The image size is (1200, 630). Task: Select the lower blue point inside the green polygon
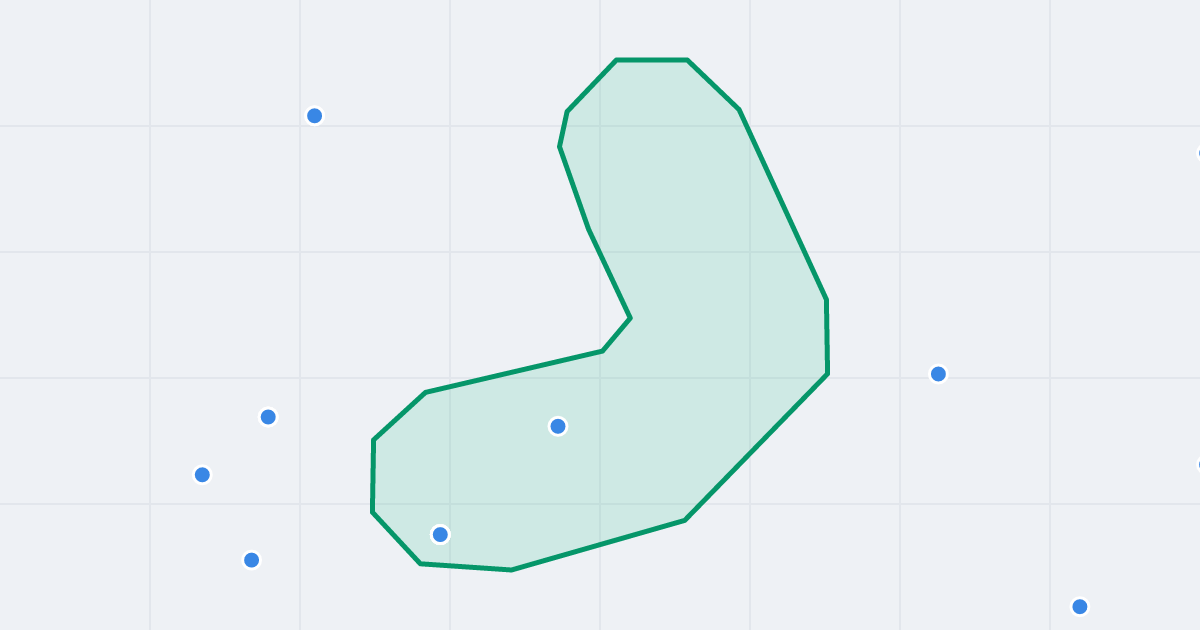pos(440,534)
